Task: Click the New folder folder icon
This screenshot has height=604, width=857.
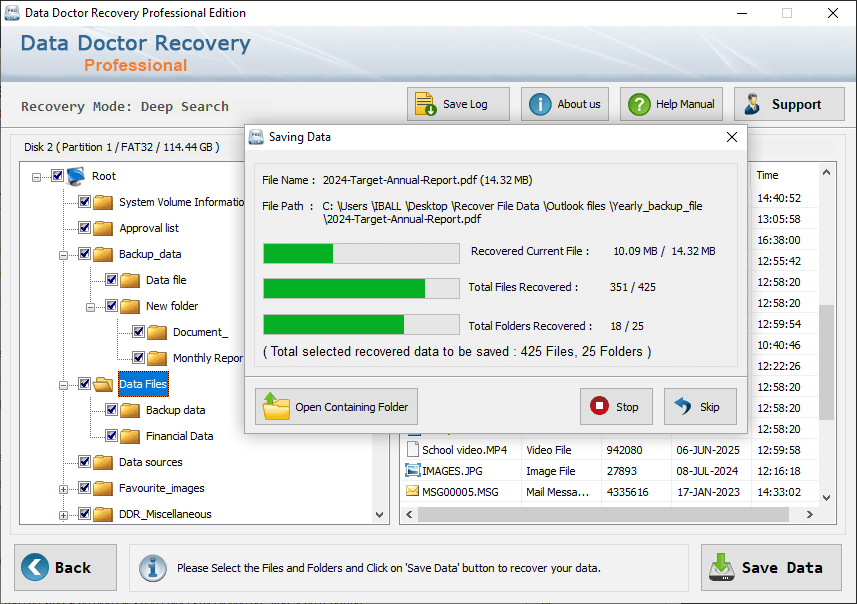Action: pyautogui.click(x=130, y=306)
